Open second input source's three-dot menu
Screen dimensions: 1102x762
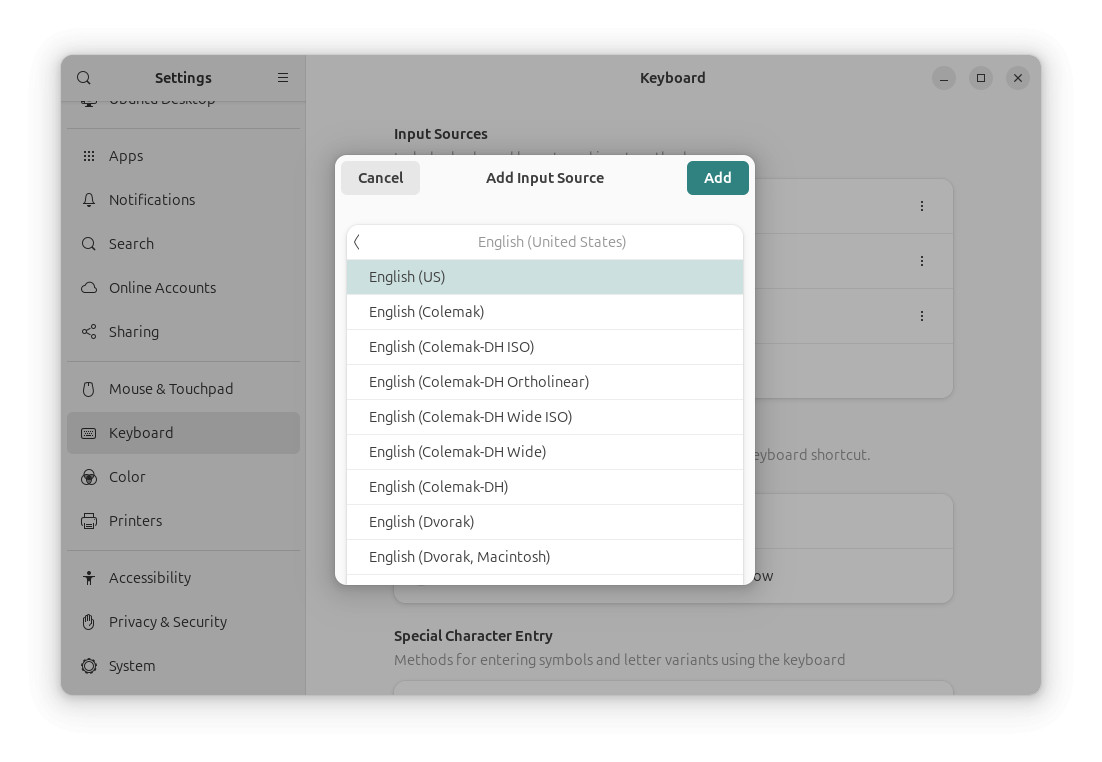click(x=921, y=261)
